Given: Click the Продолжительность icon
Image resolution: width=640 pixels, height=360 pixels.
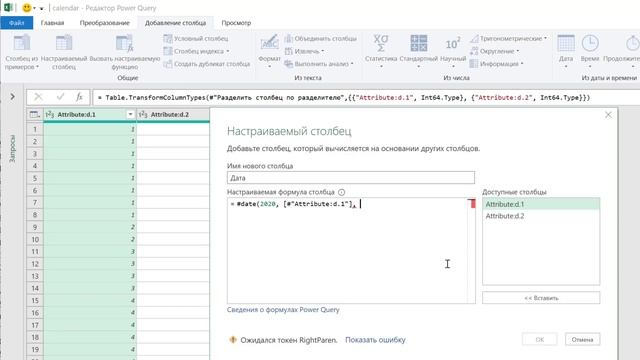Looking at the screenshot, I should point(632,43).
